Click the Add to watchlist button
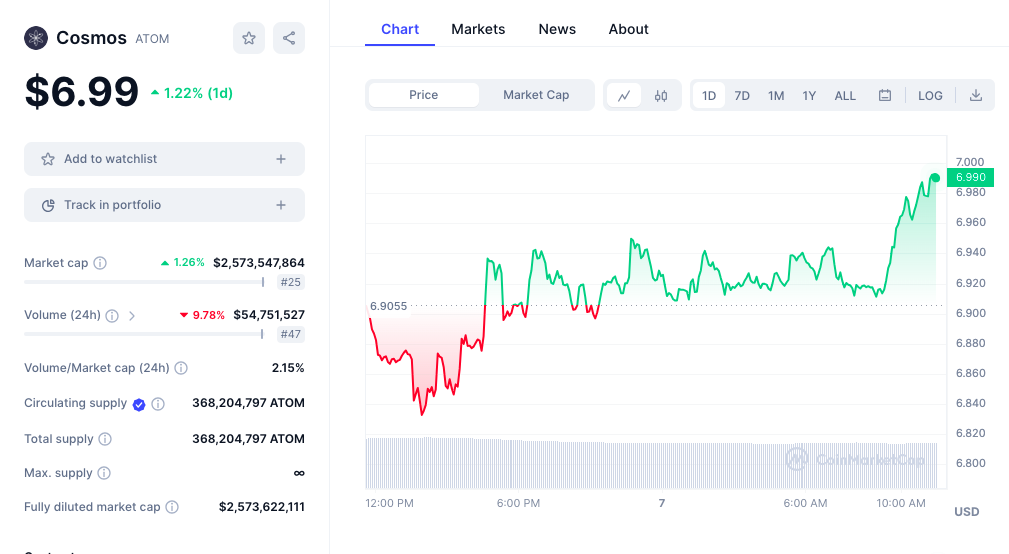Viewport: 1009px width, 554px height. pos(164,159)
